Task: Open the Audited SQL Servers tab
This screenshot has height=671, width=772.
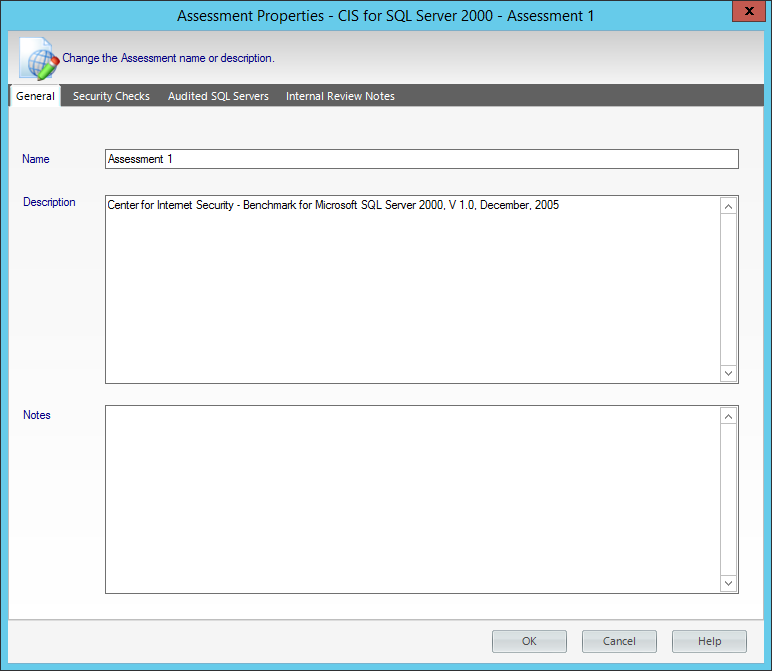Action: tap(218, 96)
